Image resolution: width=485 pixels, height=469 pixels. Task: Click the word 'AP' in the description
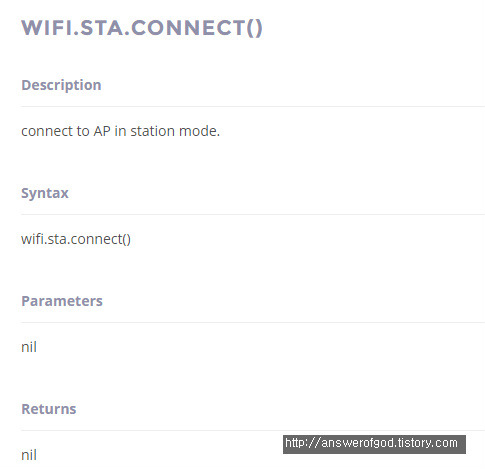102,131
